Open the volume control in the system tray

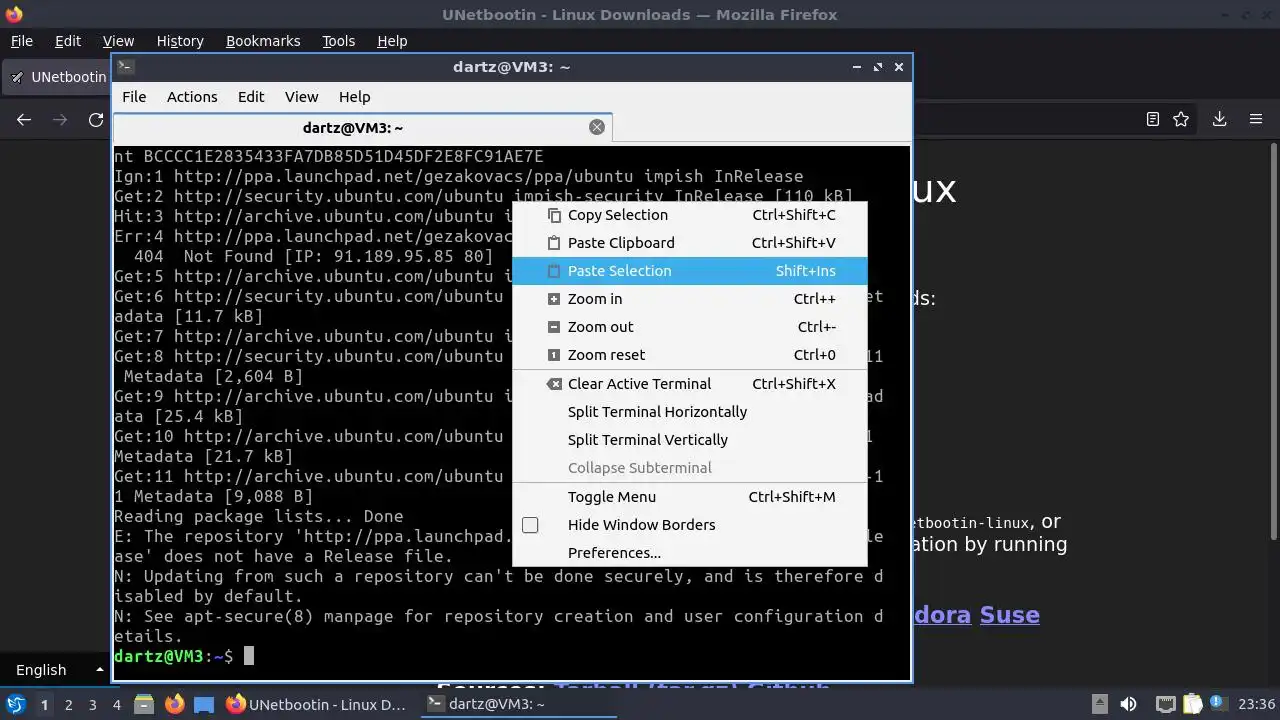pos(1128,705)
